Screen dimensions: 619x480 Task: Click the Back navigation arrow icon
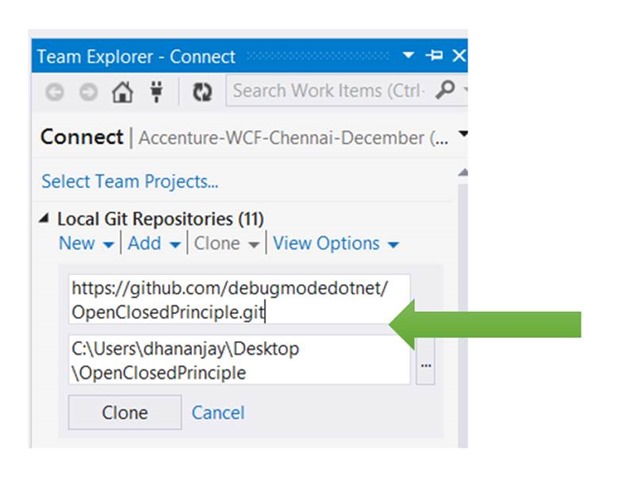(x=54, y=92)
